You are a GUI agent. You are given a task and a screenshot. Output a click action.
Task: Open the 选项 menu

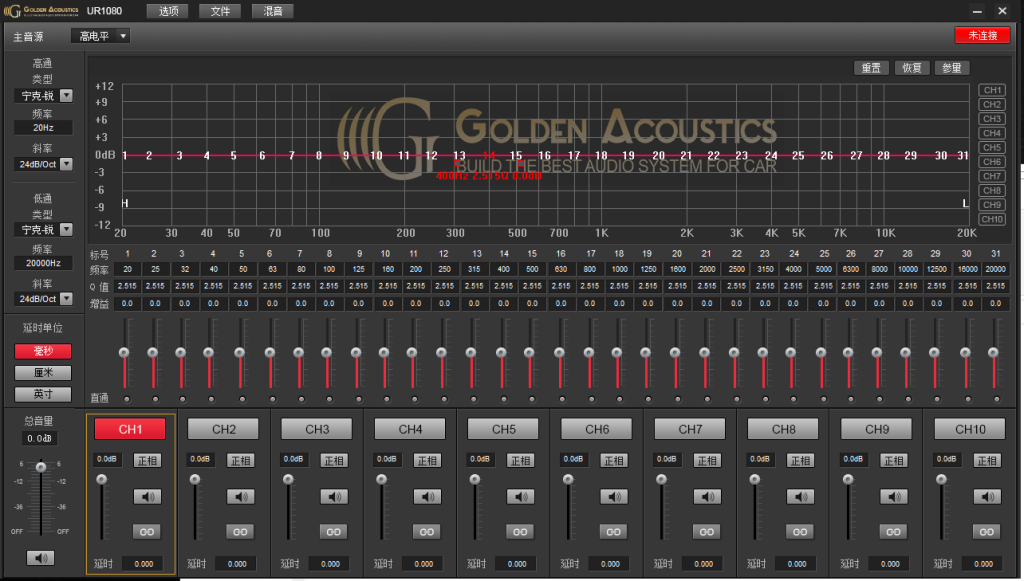coord(168,11)
